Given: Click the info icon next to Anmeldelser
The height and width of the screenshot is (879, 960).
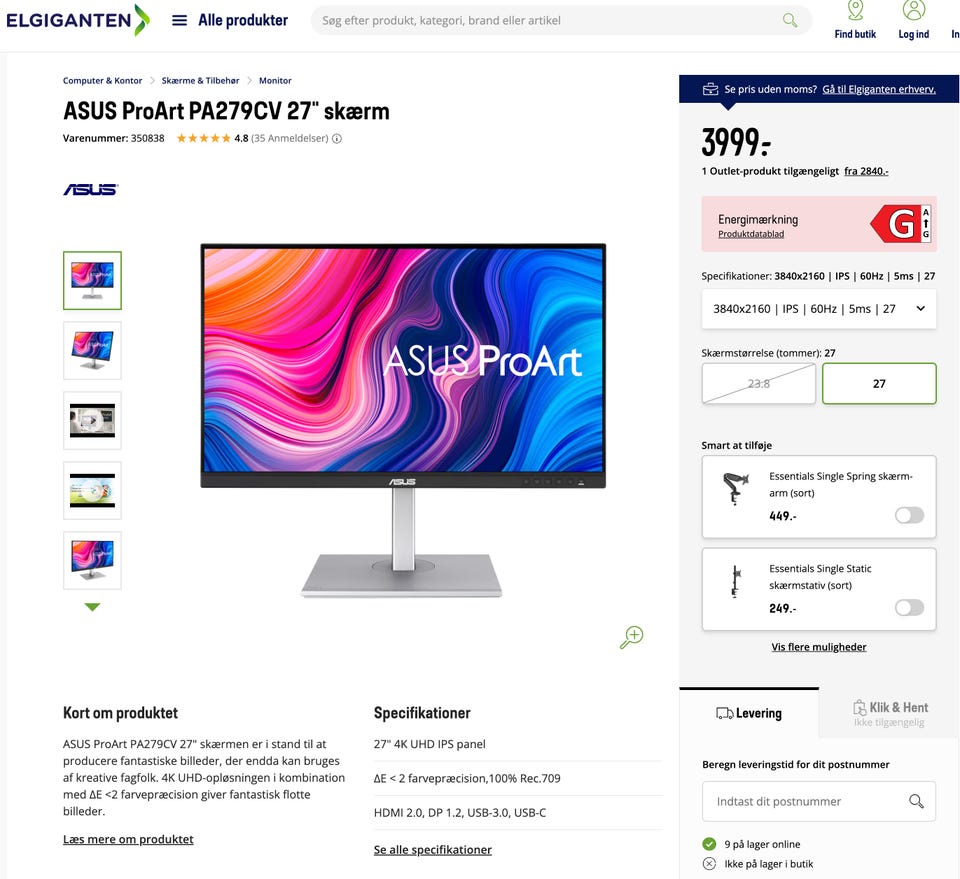Looking at the screenshot, I should 337,138.
